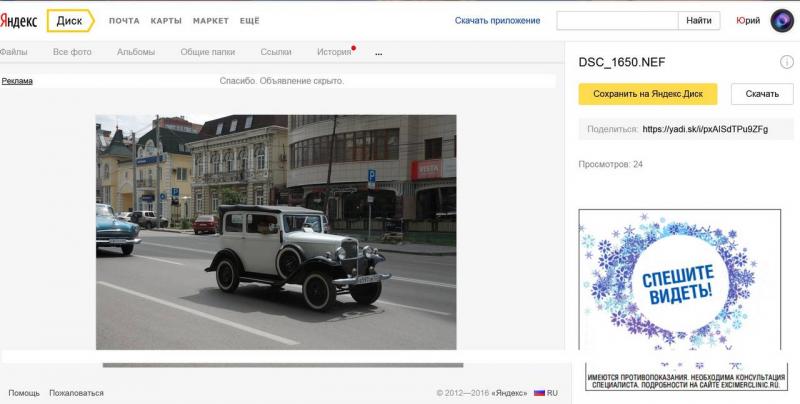
Task: Open the vintage car photo preview
Action: tap(276, 232)
